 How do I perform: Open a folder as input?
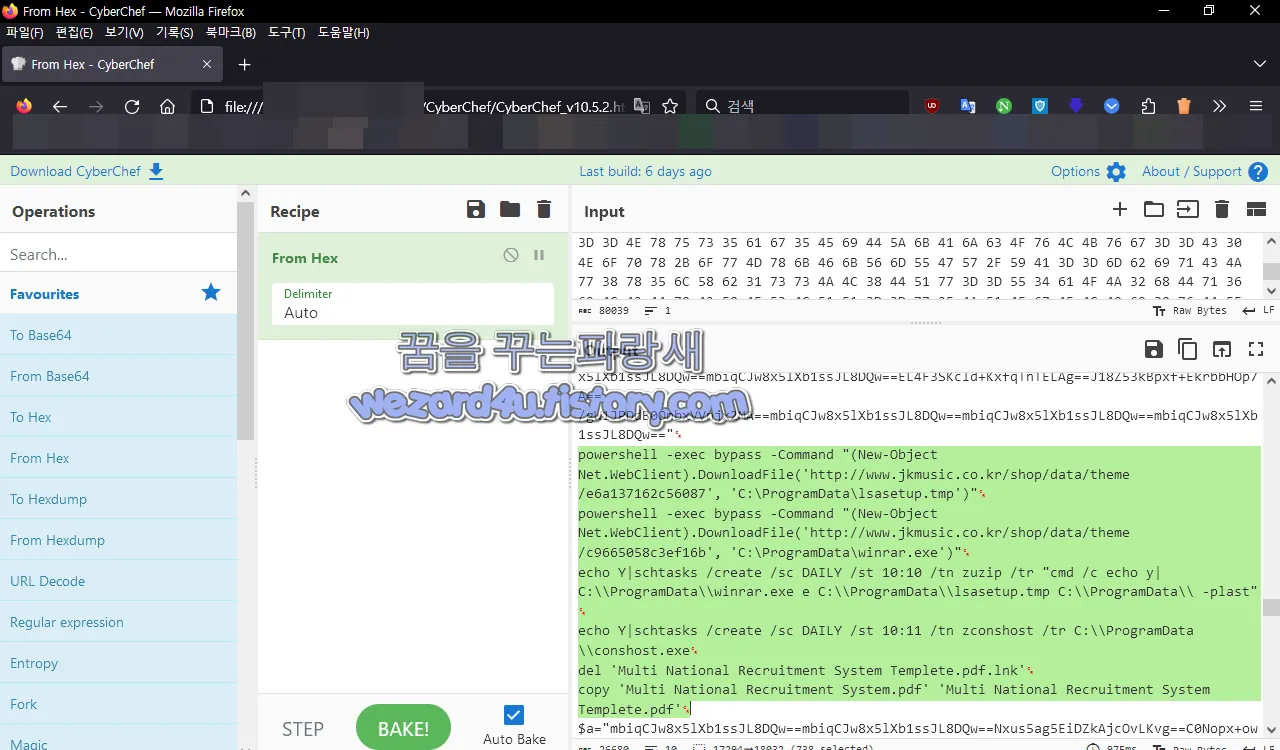tap(1154, 209)
